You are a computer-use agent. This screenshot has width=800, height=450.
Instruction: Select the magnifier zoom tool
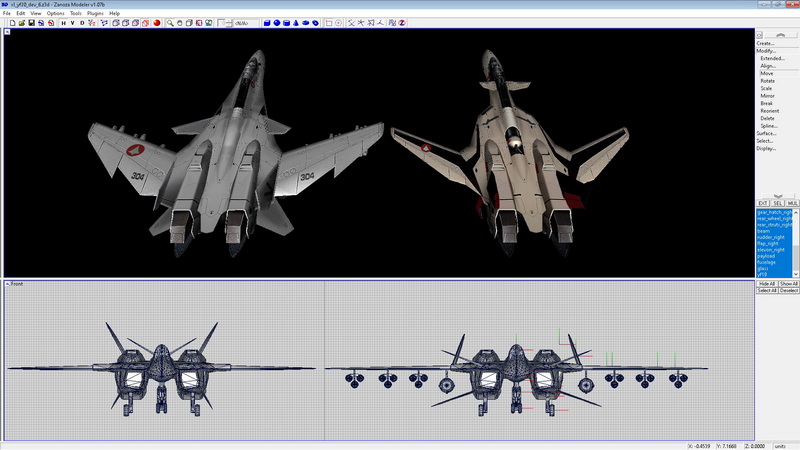(171, 22)
